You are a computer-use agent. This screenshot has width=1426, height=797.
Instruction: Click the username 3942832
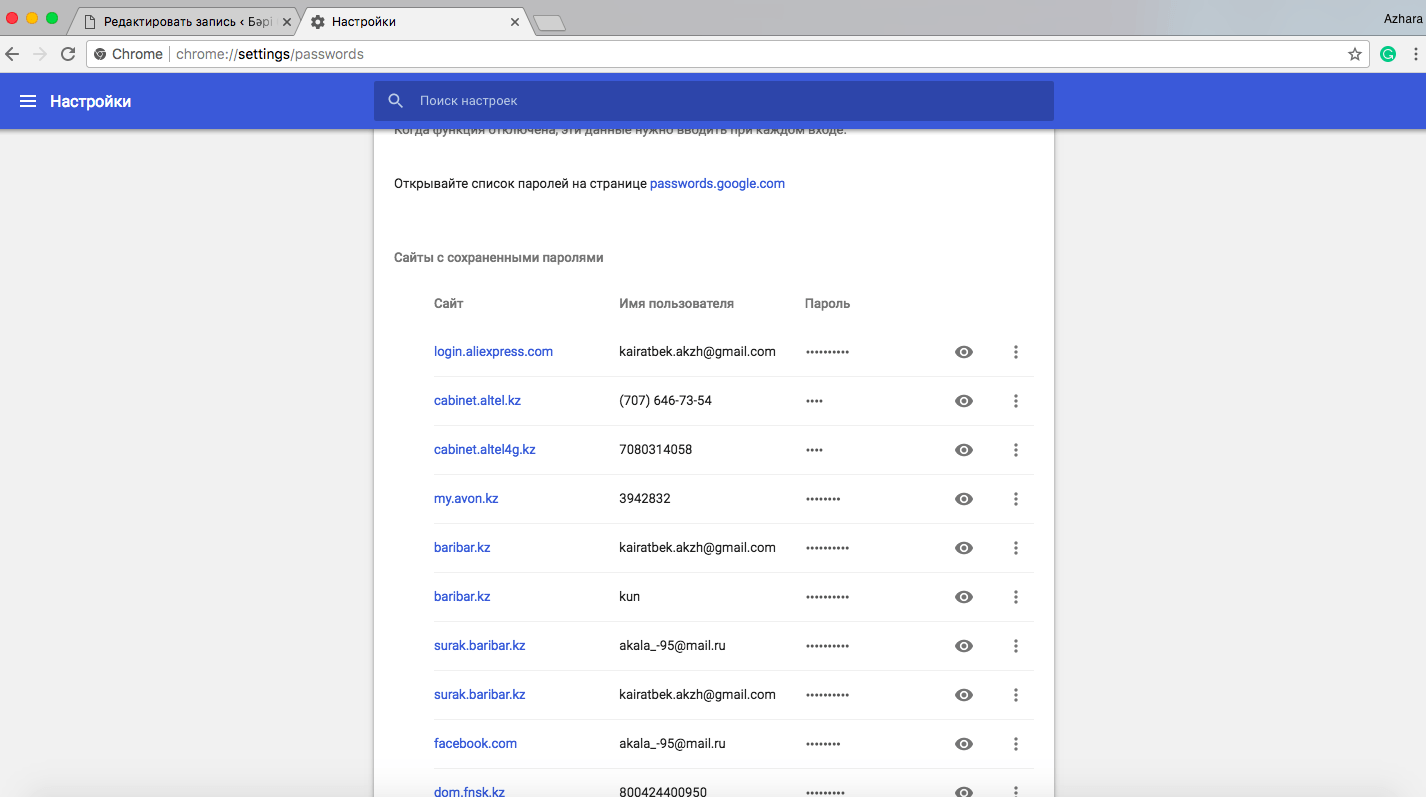pos(645,499)
